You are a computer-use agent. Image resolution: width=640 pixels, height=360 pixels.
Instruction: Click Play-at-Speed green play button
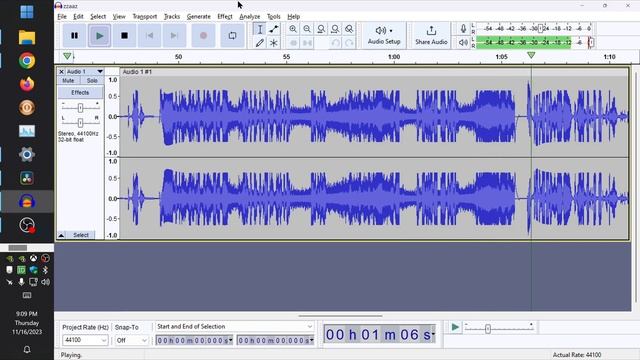click(x=455, y=327)
